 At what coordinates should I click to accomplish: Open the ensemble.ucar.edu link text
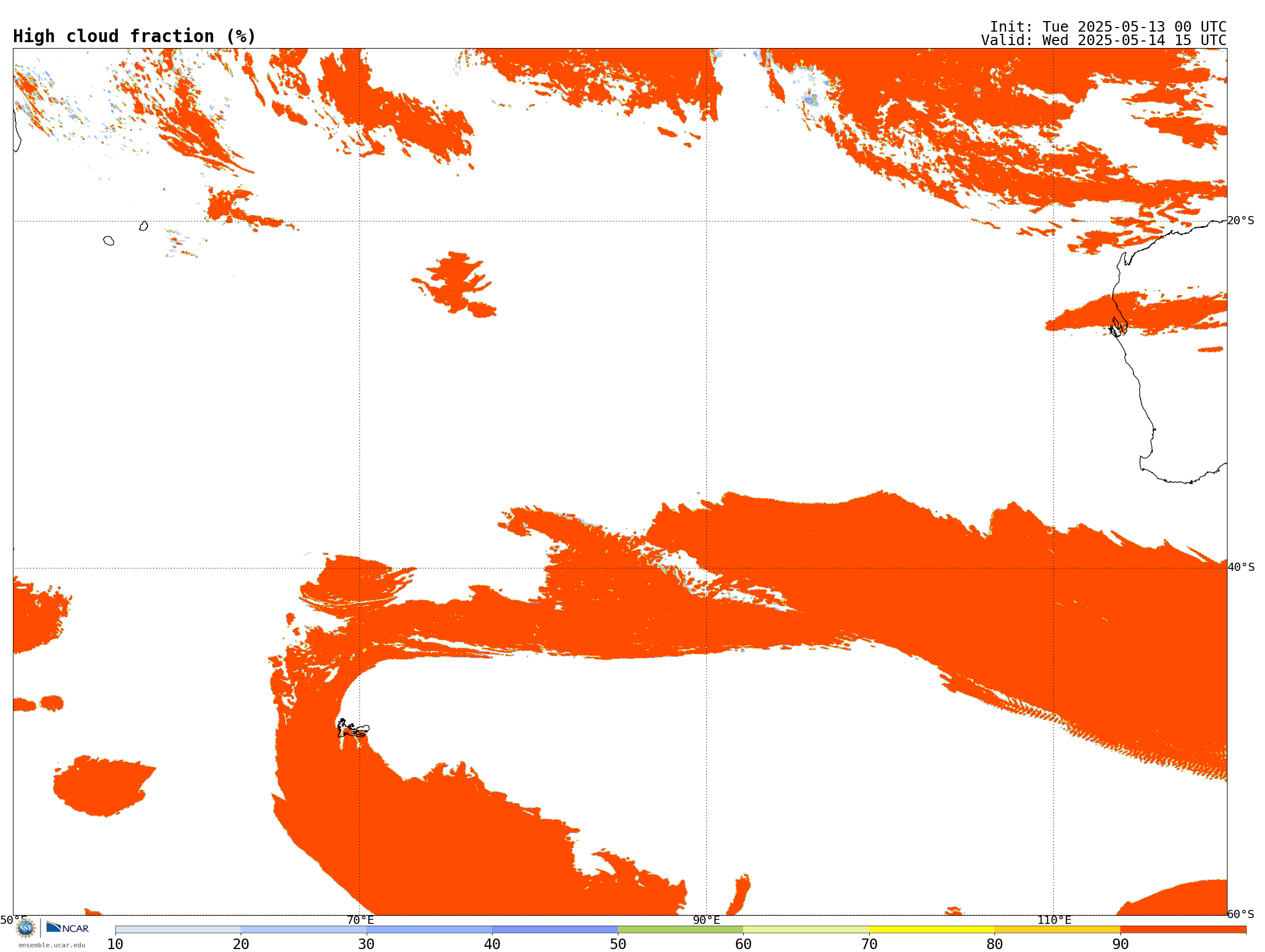[52, 945]
